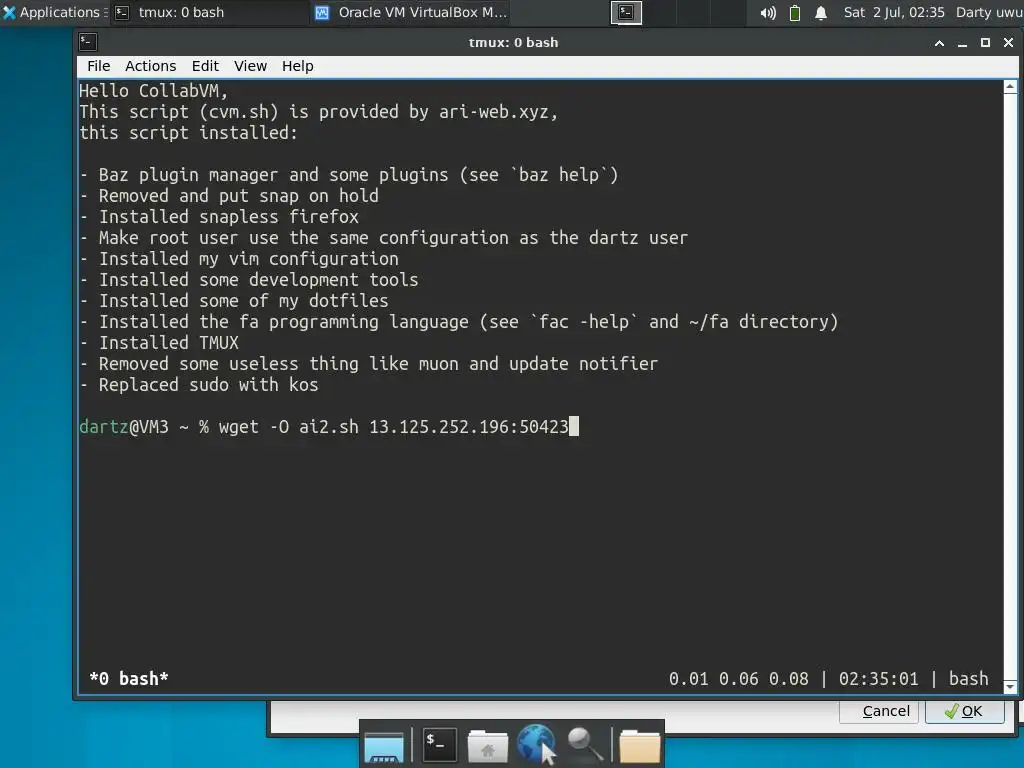The width and height of the screenshot is (1024, 768).
Task: Switch to Oracle VM VirtualBox Manager taskbar entry
Action: pyautogui.click(x=411, y=12)
